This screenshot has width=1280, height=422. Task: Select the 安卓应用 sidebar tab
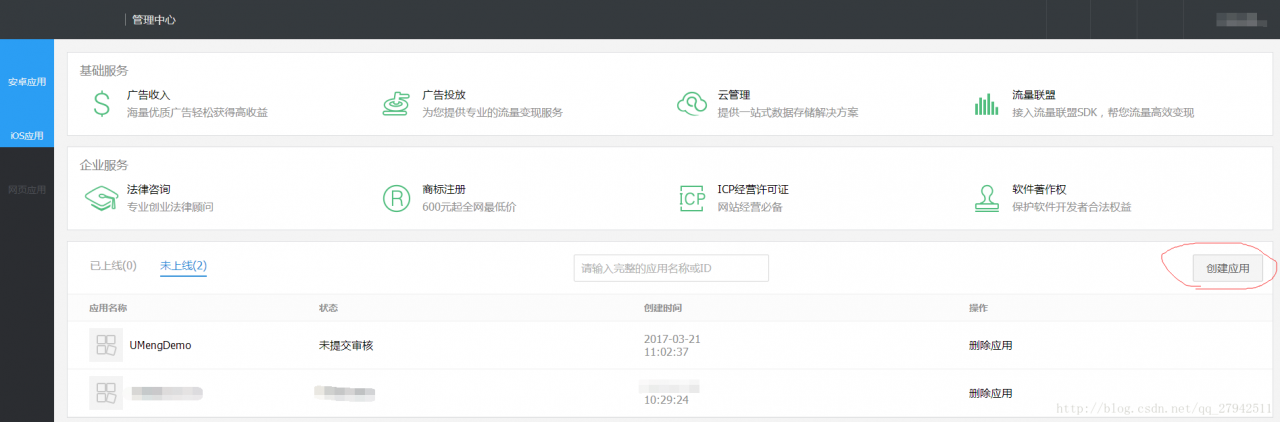pos(27,82)
